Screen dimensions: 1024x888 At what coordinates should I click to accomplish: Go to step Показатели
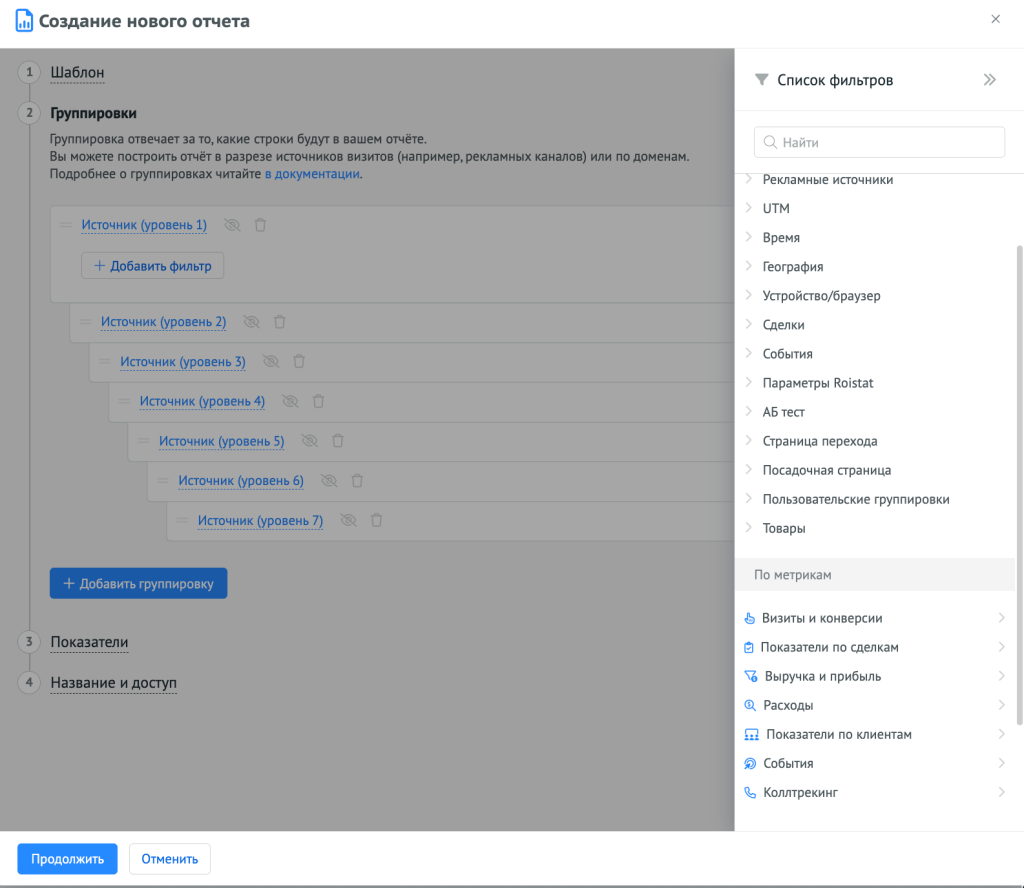pos(89,642)
